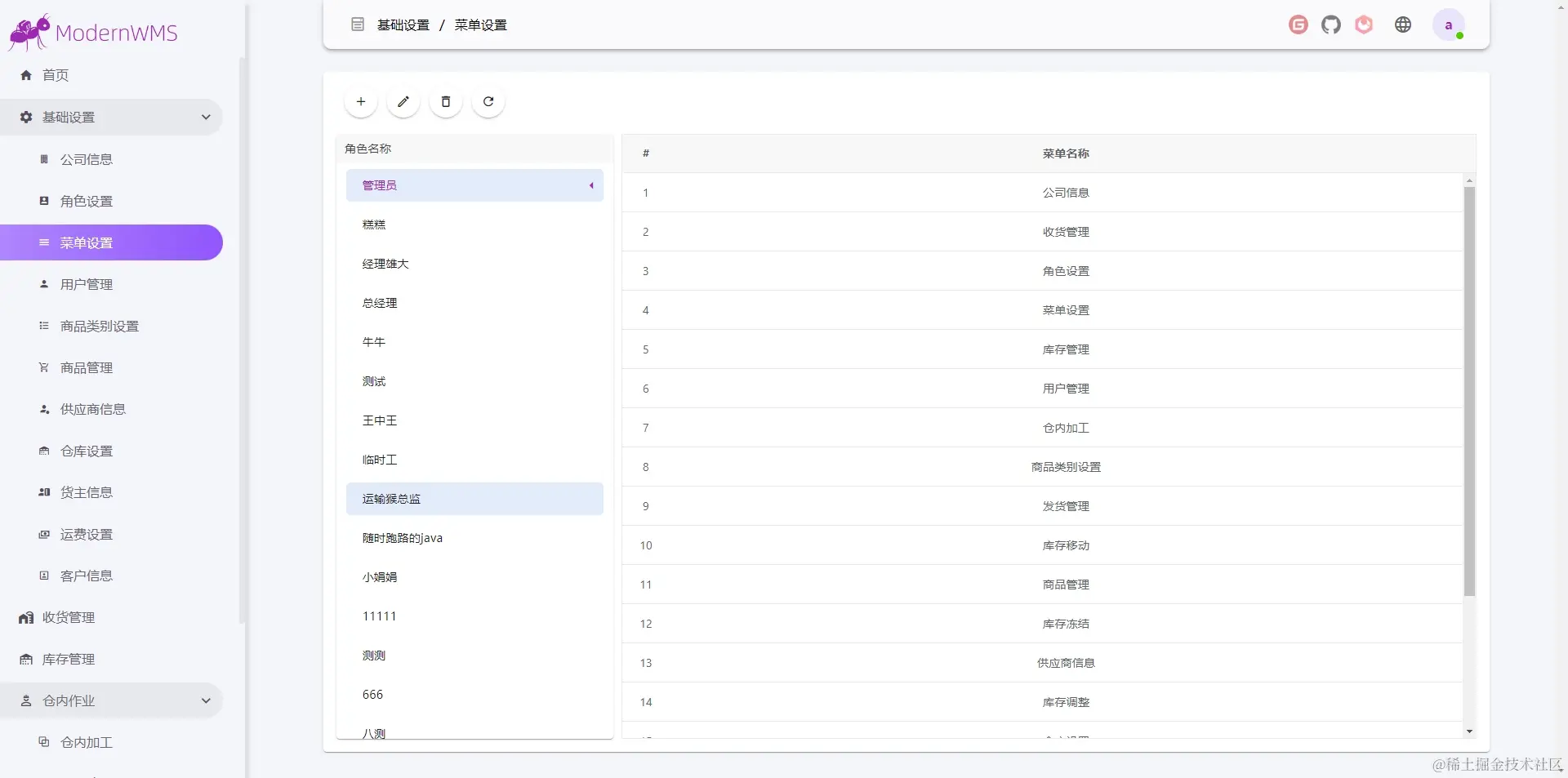Click the 发货管理 table cell

pyautogui.click(x=1066, y=506)
